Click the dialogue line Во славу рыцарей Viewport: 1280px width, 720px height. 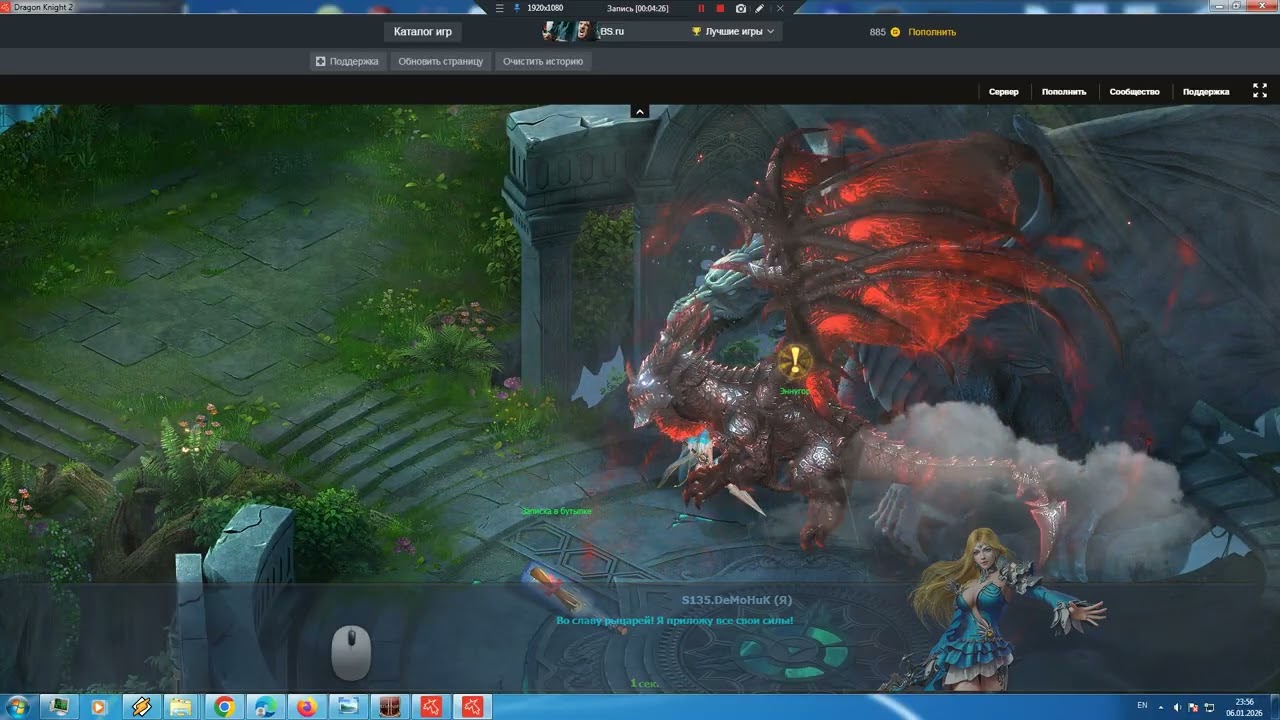coord(675,621)
